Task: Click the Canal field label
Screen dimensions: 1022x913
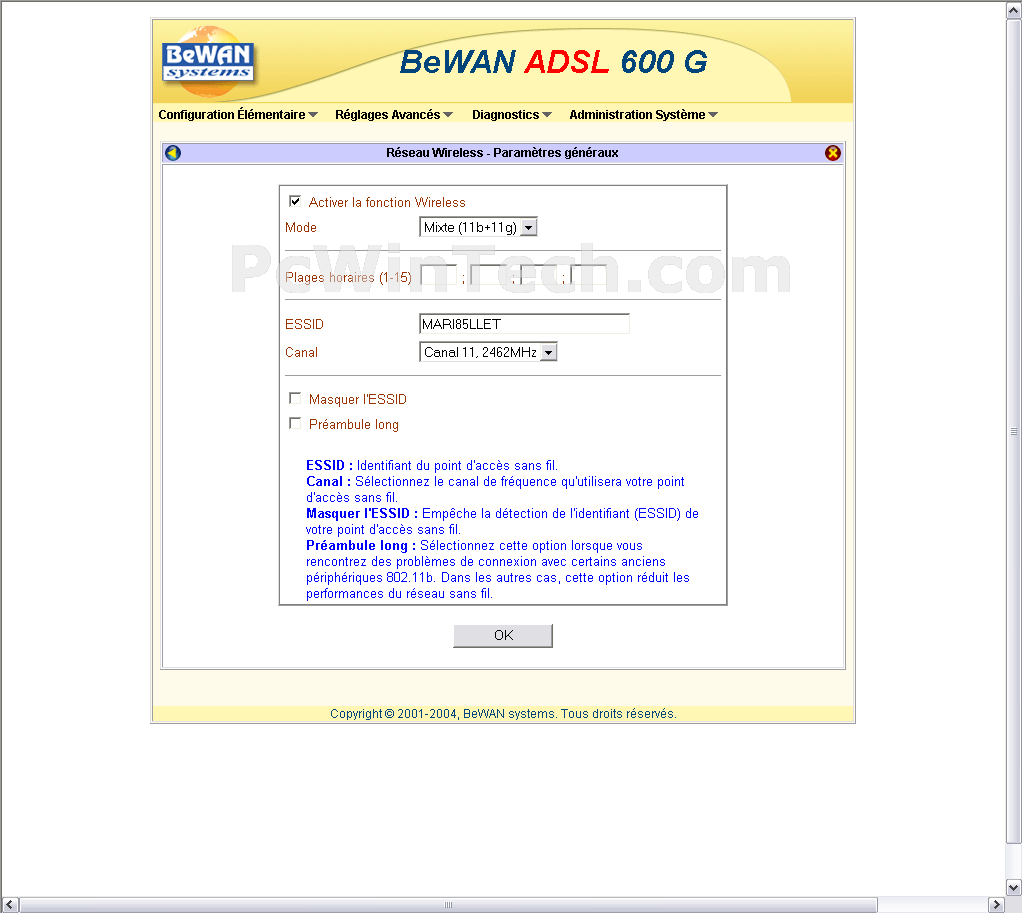Action: pyautogui.click(x=301, y=353)
